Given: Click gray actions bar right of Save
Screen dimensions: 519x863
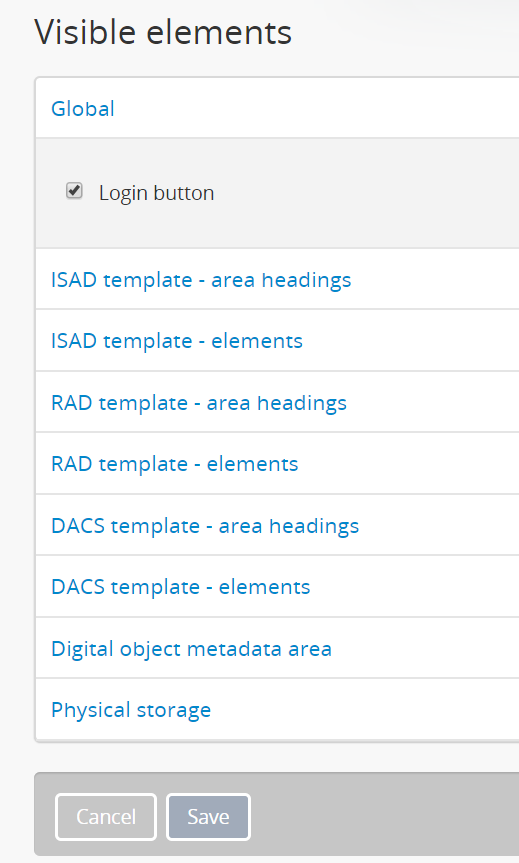Looking at the screenshot, I should pos(385,815).
